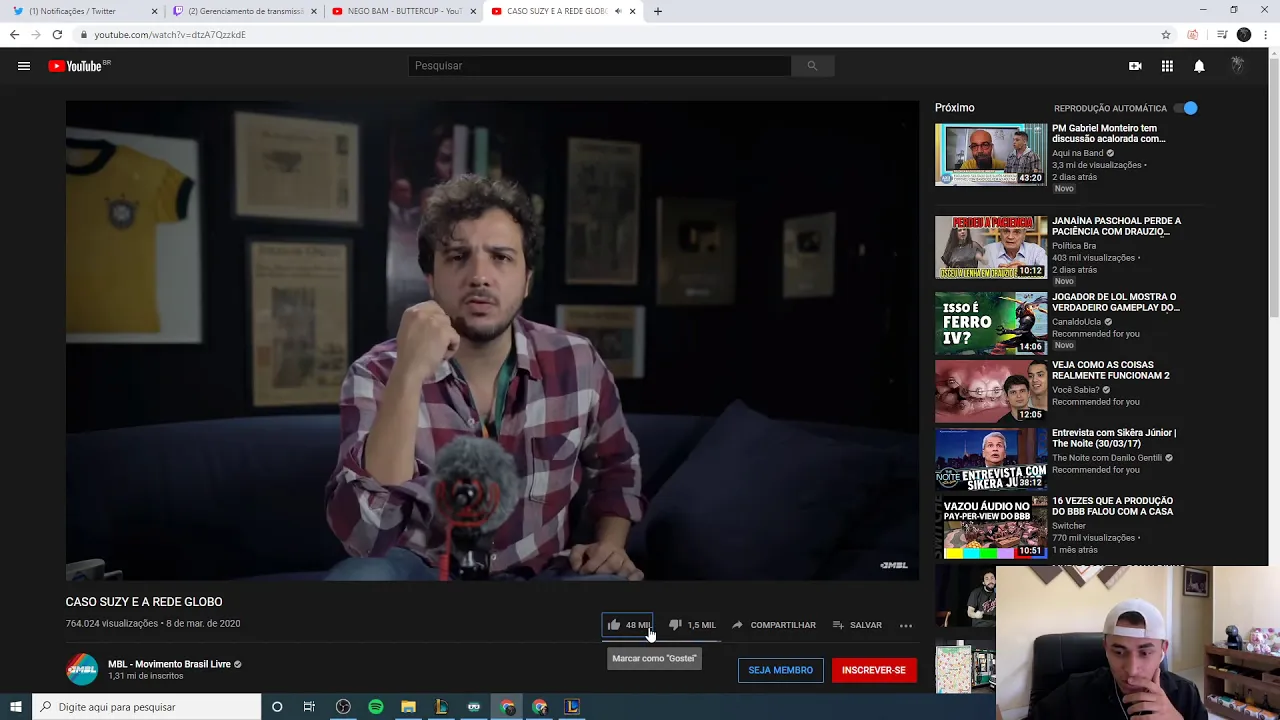Click the Switcher channel name
Viewport: 1280px width, 720px height.
[1068, 526]
